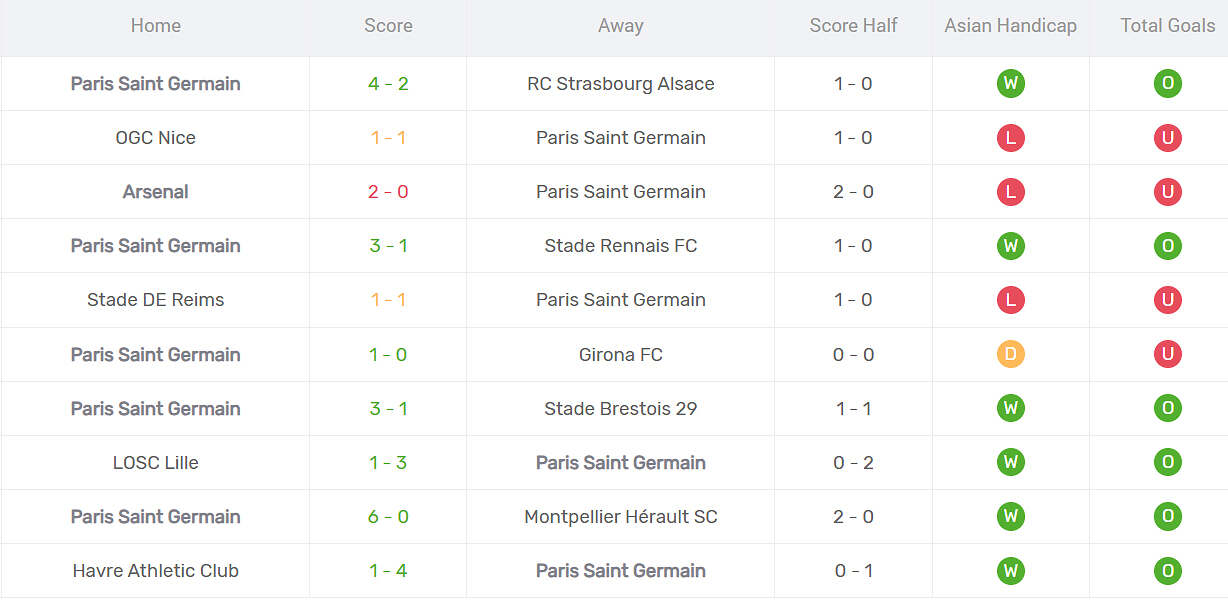This screenshot has height=601, width=1228.
Task: Click the O badge for Havre Athletic Club match
Action: [1167, 571]
